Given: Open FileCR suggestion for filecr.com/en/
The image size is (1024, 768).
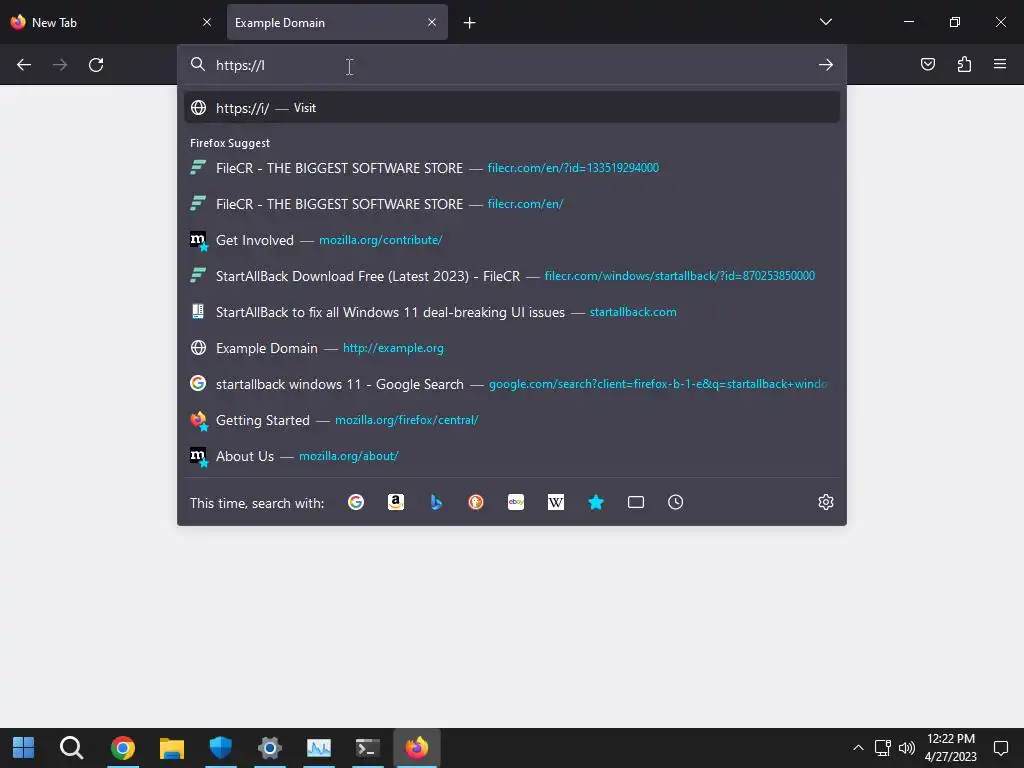Looking at the screenshot, I should click(511, 204).
